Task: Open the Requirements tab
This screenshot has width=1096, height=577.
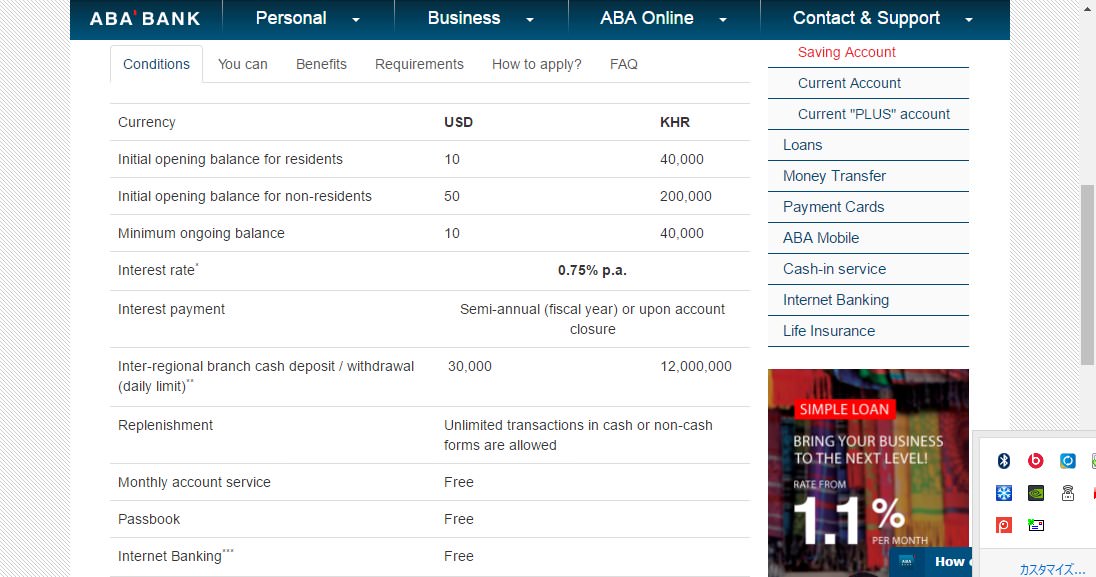Action: 419,64
